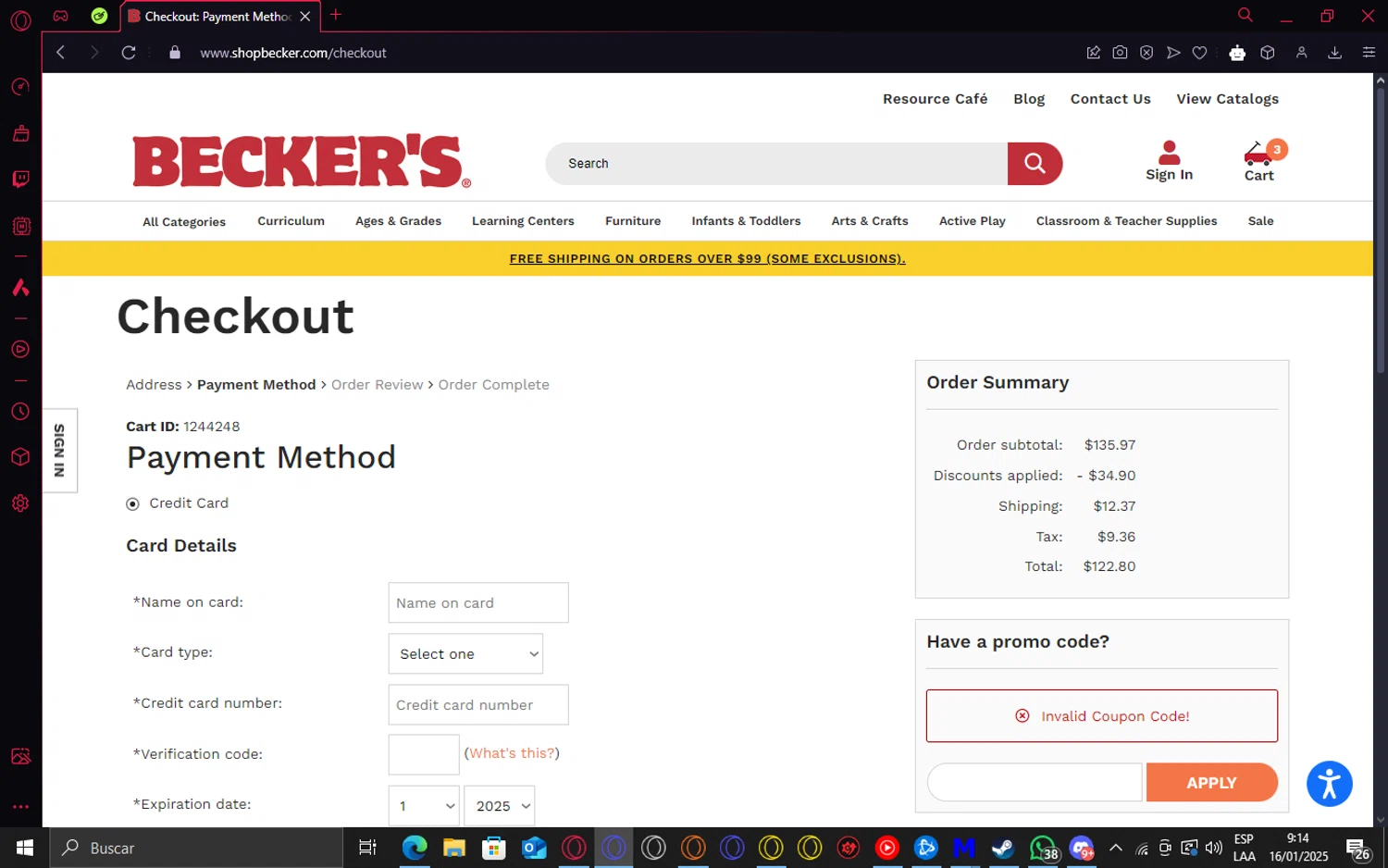Viewport: 1388px width, 868px height.
Task: Open the downloads arrow icon
Action: [1335, 53]
